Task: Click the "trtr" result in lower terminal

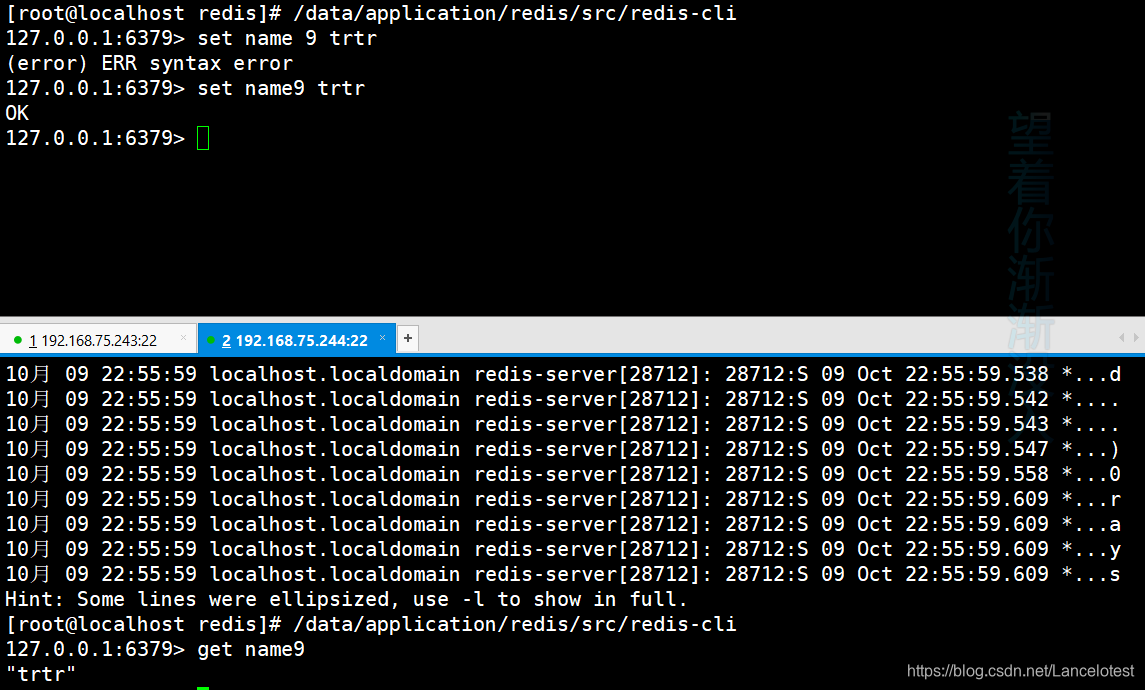Action: point(40,674)
